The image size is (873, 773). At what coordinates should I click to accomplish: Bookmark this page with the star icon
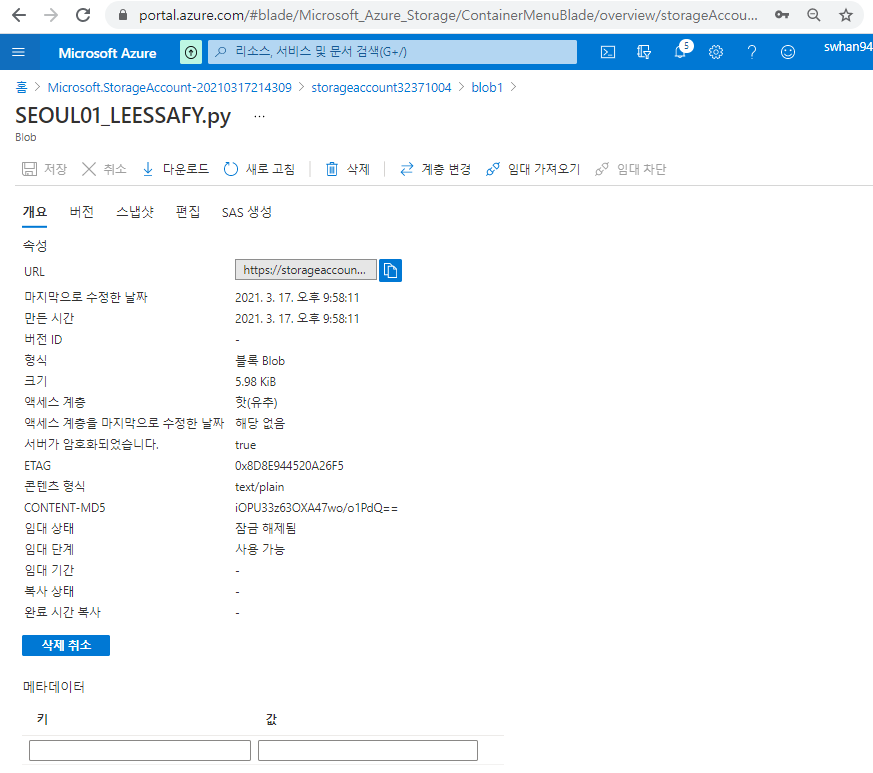click(x=846, y=15)
